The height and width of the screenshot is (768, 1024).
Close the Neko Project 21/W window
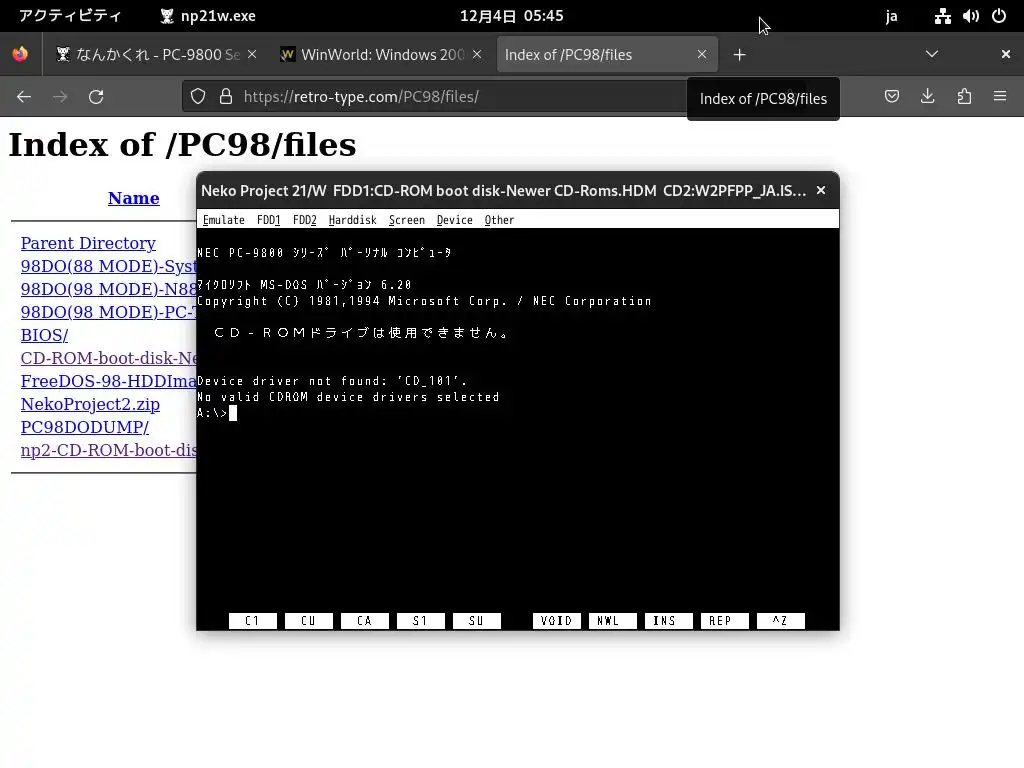tap(821, 190)
